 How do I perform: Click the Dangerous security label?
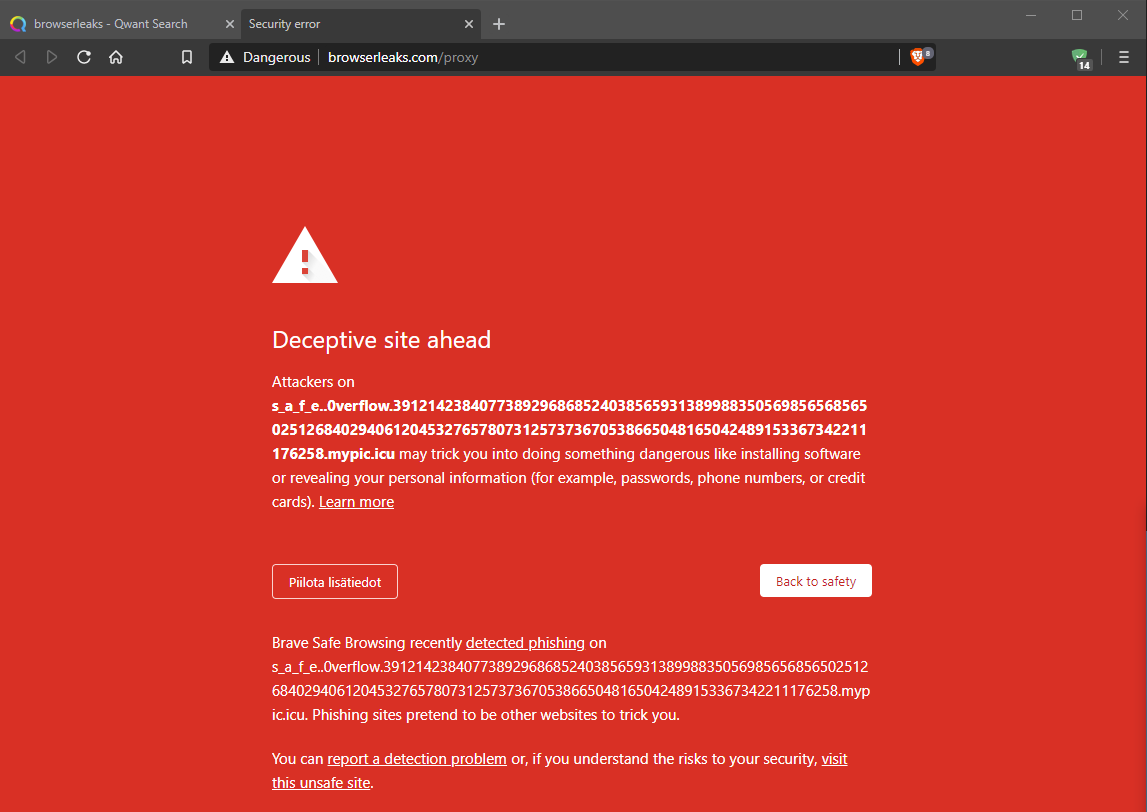coord(277,57)
